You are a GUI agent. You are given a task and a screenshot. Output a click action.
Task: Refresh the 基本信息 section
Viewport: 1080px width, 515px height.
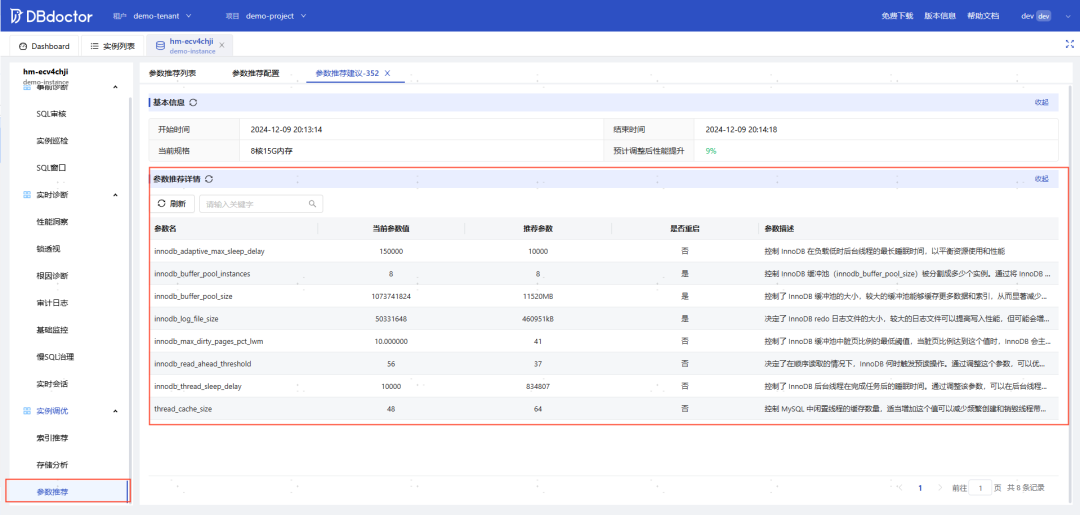coord(194,103)
